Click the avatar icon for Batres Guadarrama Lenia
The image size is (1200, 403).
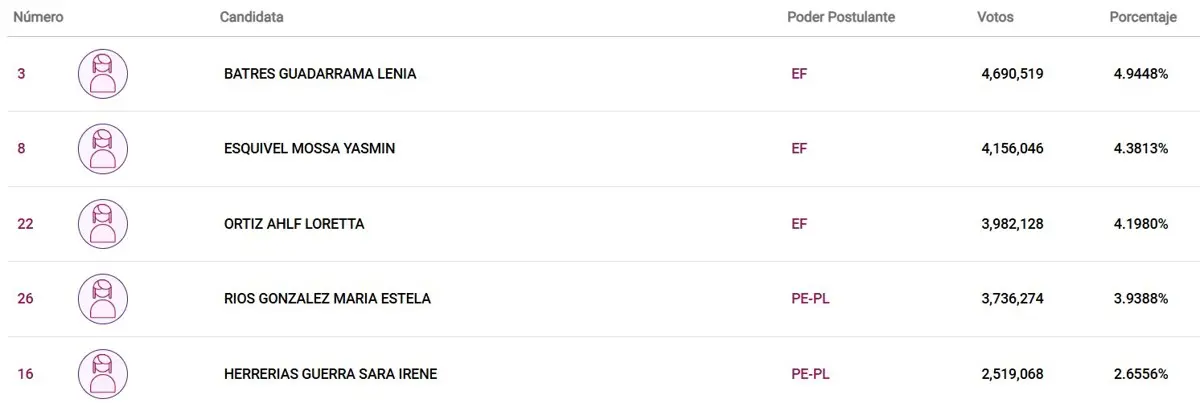[103, 74]
